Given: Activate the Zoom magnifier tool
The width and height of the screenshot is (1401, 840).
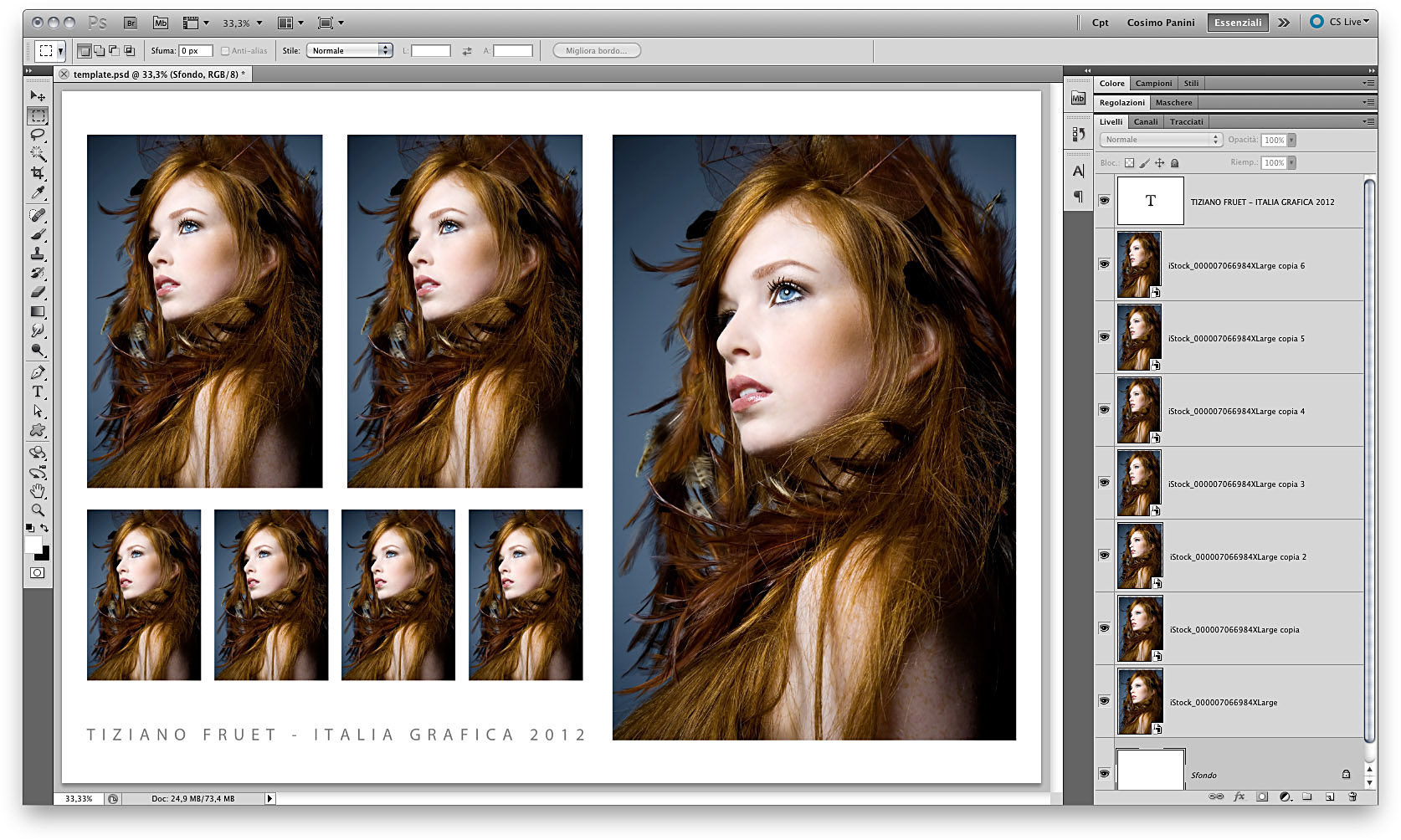Looking at the screenshot, I should click(x=38, y=510).
